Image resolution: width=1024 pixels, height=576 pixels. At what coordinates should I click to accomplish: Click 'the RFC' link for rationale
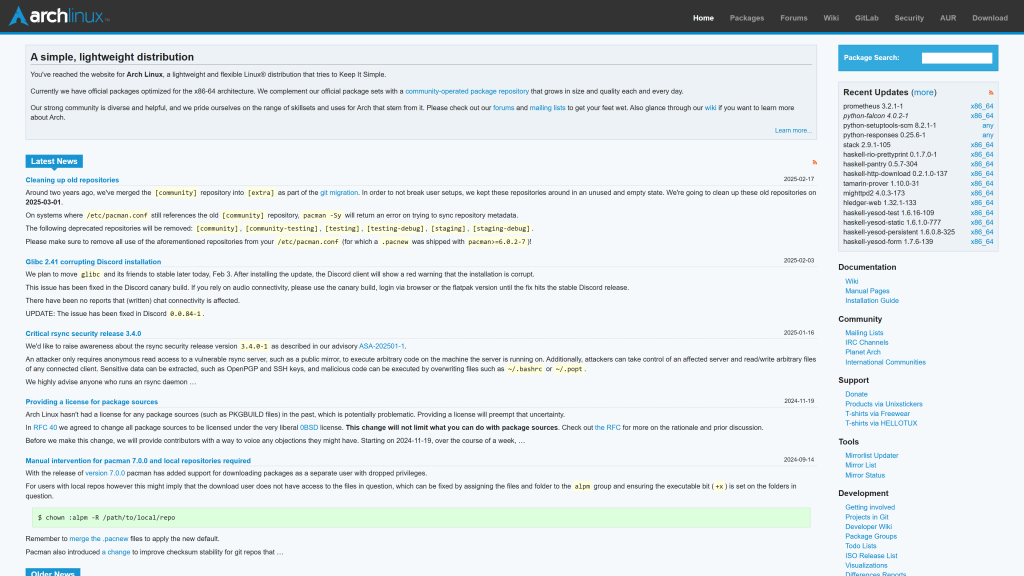tap(607, 428)
